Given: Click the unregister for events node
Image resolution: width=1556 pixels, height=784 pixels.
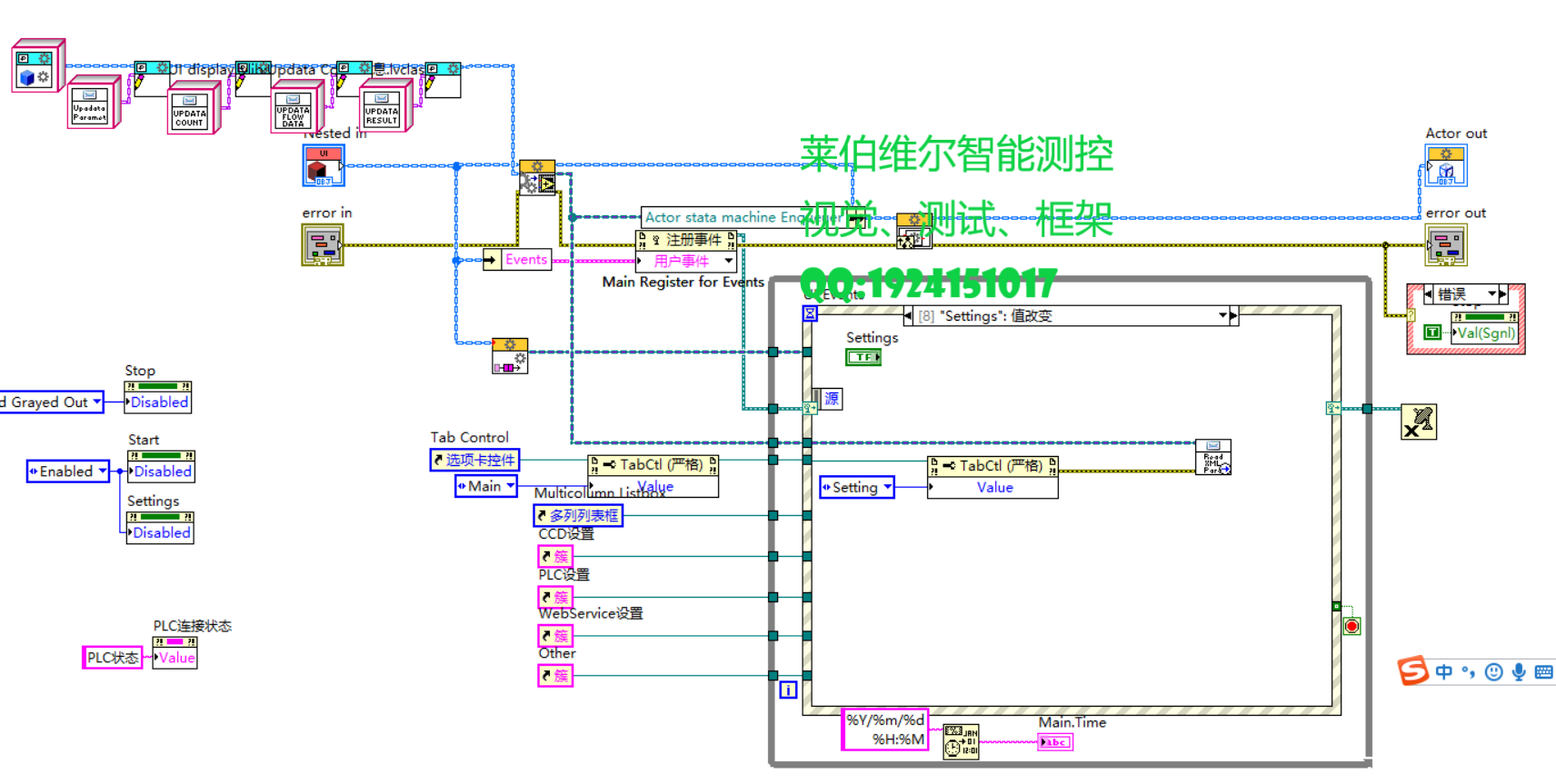Looking at the screenshot, I should coord(1419,422).
